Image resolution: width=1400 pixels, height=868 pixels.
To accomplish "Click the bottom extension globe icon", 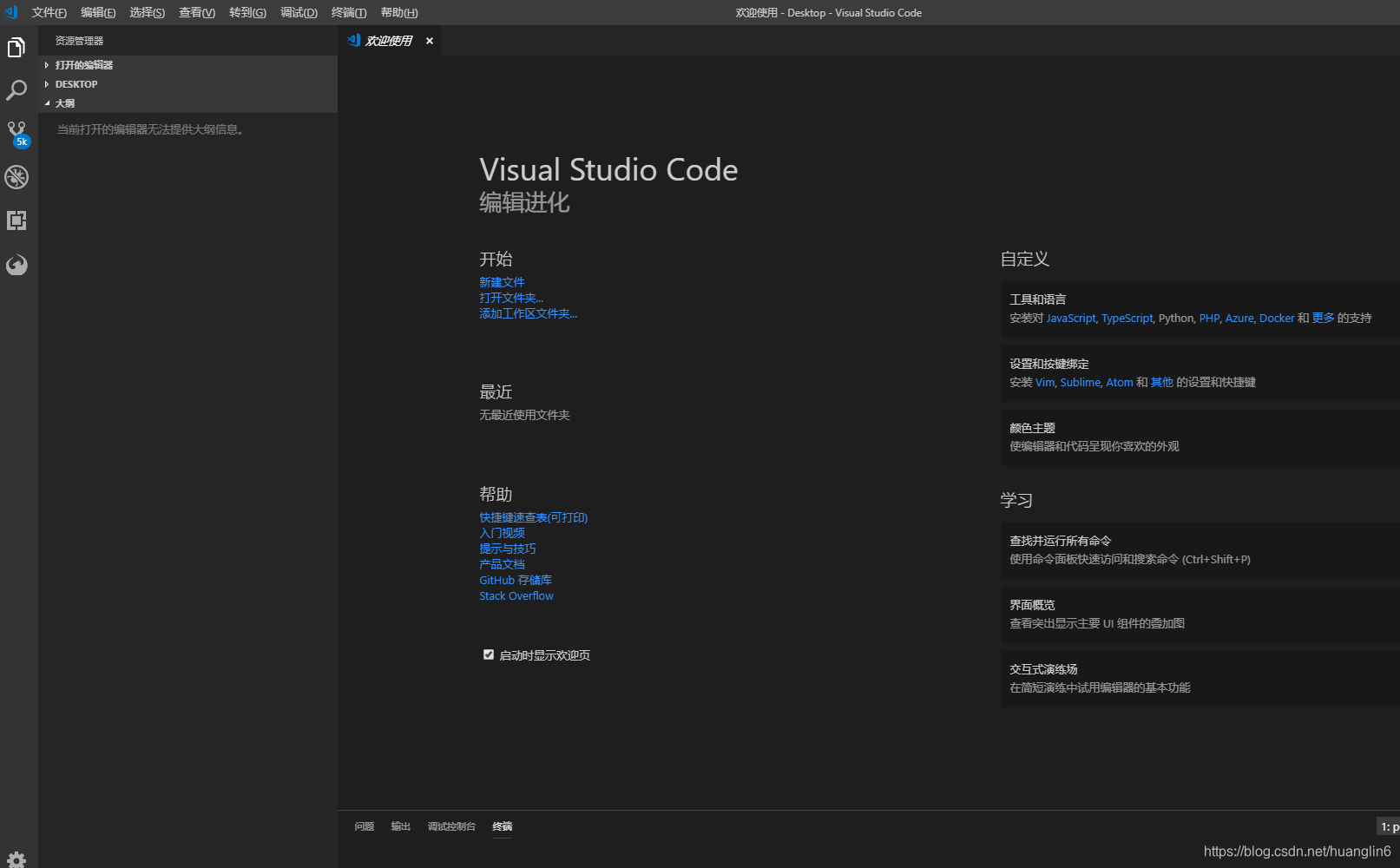I will [16, 265].
